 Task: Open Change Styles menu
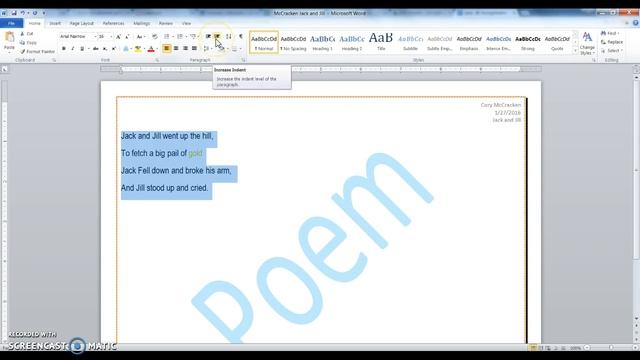587,44
